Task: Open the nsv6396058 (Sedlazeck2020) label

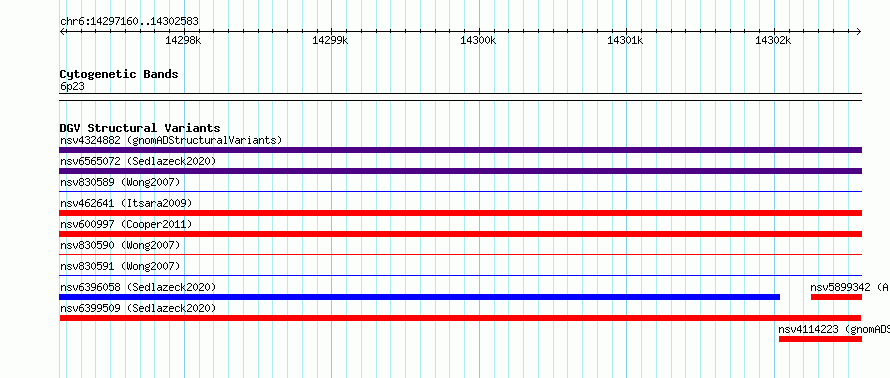Action: (138, 287)
